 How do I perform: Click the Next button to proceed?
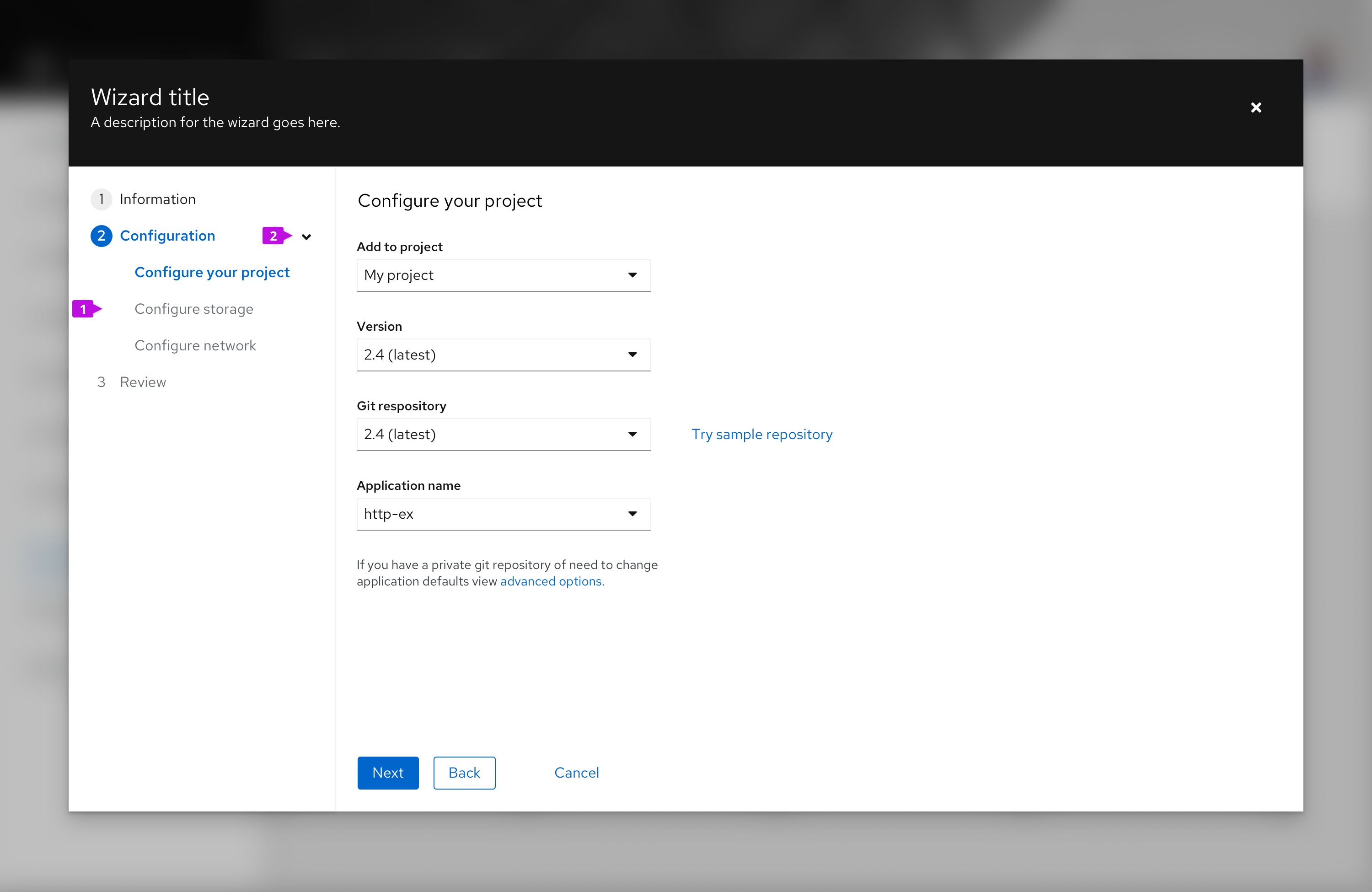[388, 772]
